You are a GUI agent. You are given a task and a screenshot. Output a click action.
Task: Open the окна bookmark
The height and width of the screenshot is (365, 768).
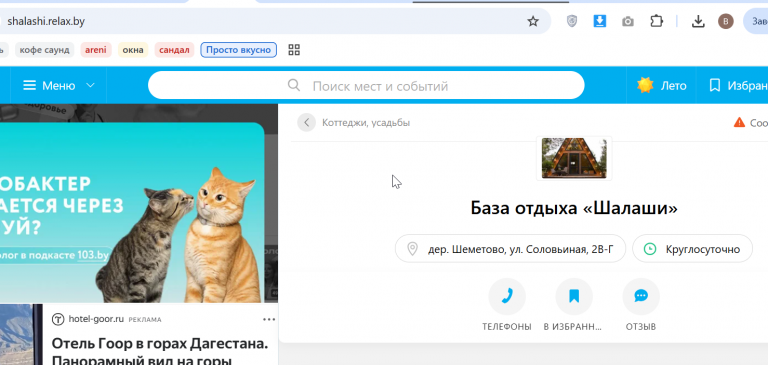pyautogui.click(x=133, y=49)
